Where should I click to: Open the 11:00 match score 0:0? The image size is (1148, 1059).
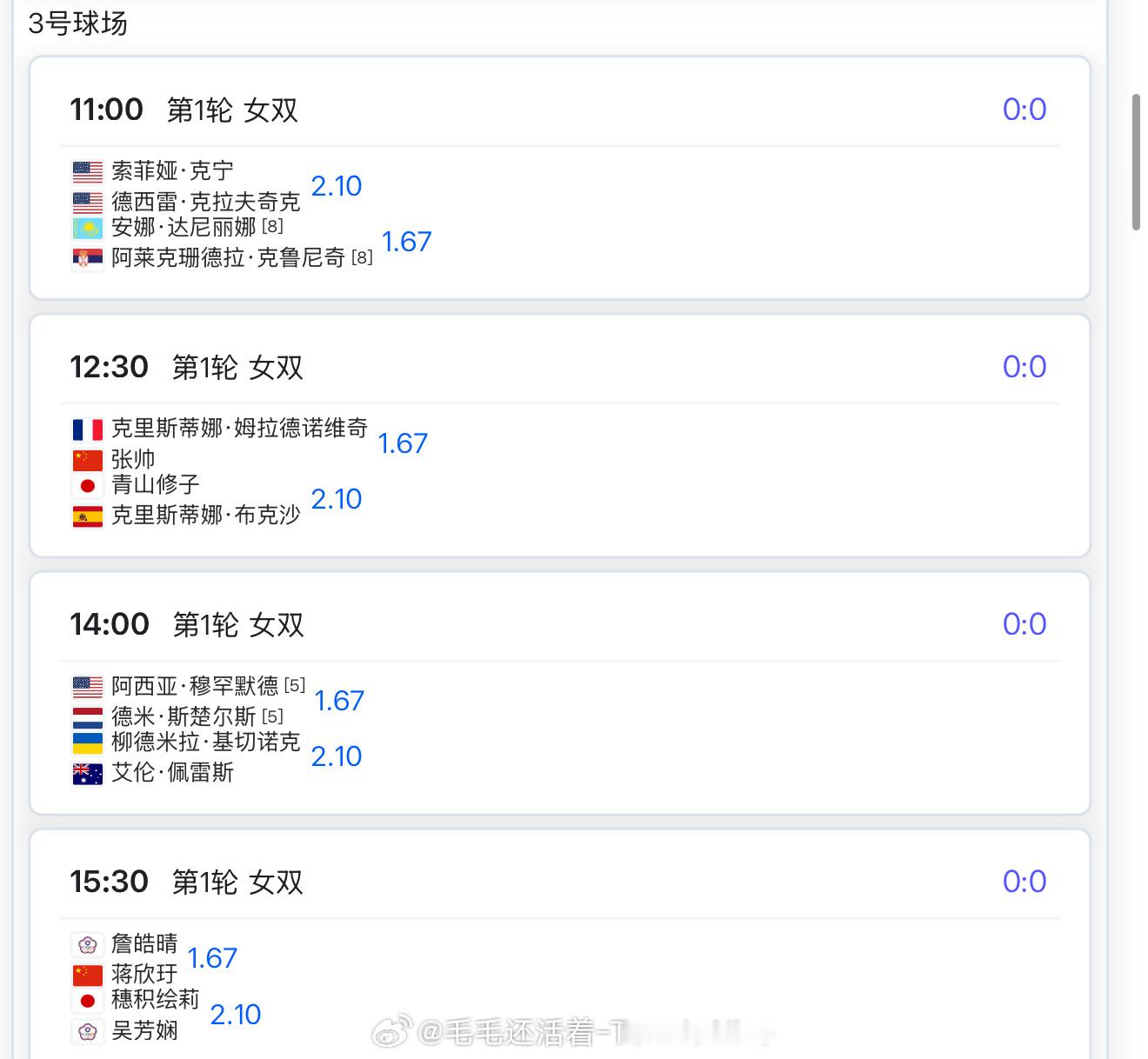pyautogui.click(x=1024, y=110)
